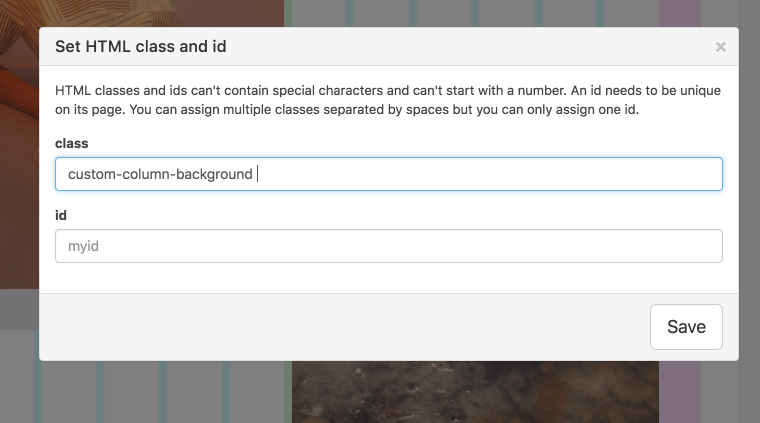Viewport: 760px width, 423px height.
Task: Click the "custom-column-background" text in class field
Action: [x=160, y=174]
